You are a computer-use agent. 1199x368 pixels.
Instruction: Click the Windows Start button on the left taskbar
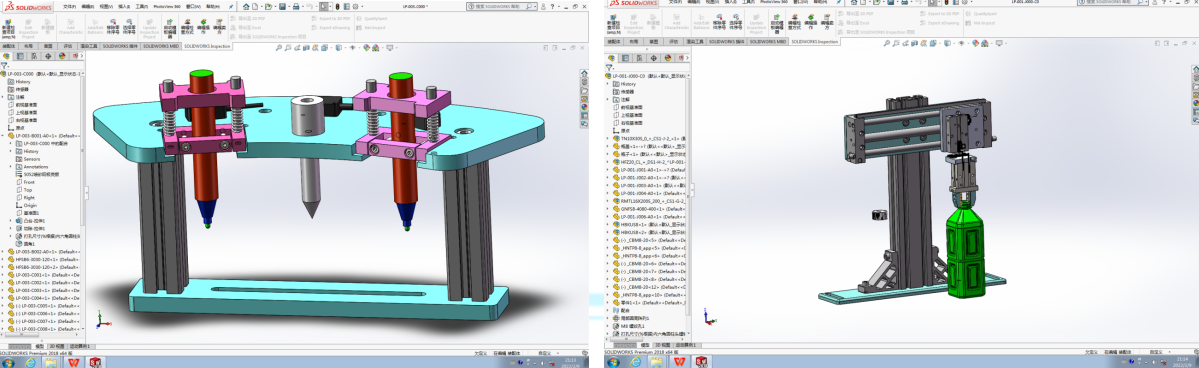click(x=9, y=362)
